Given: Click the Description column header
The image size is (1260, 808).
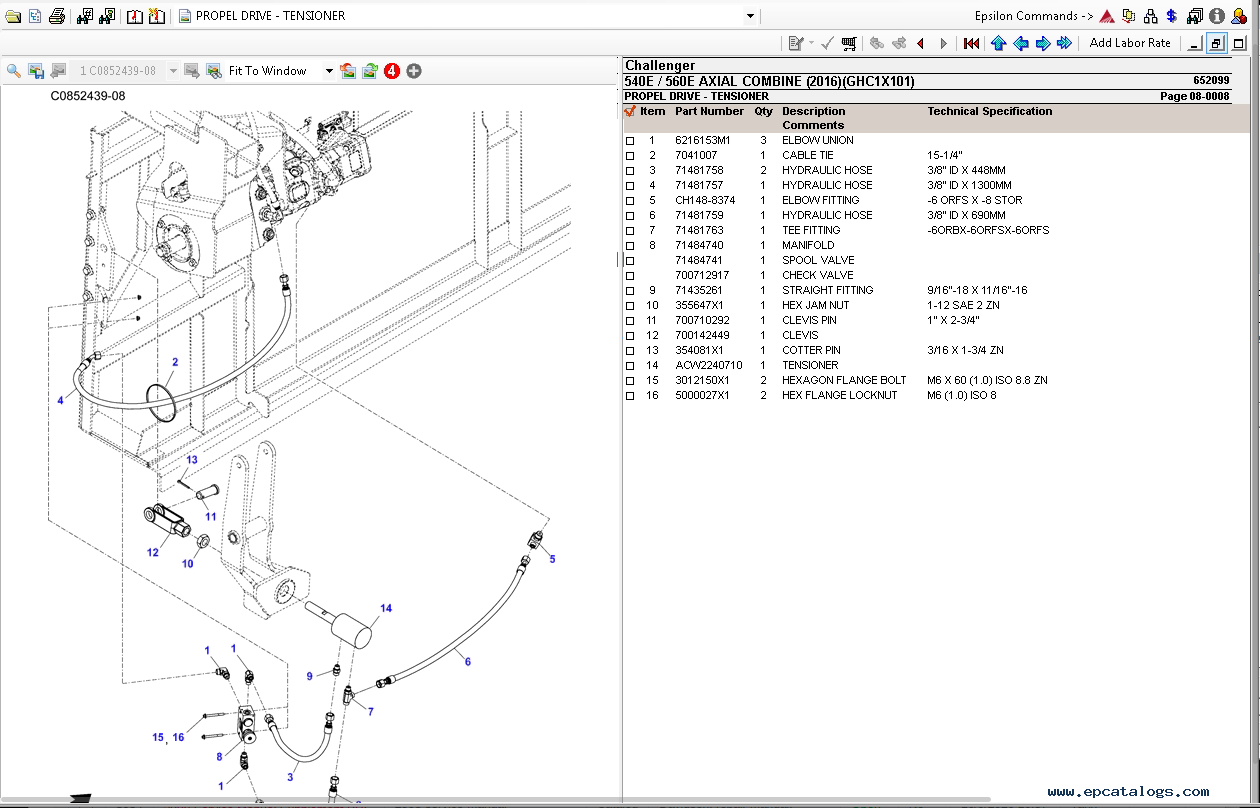Looking at the screenshot, I should (813, 111).
